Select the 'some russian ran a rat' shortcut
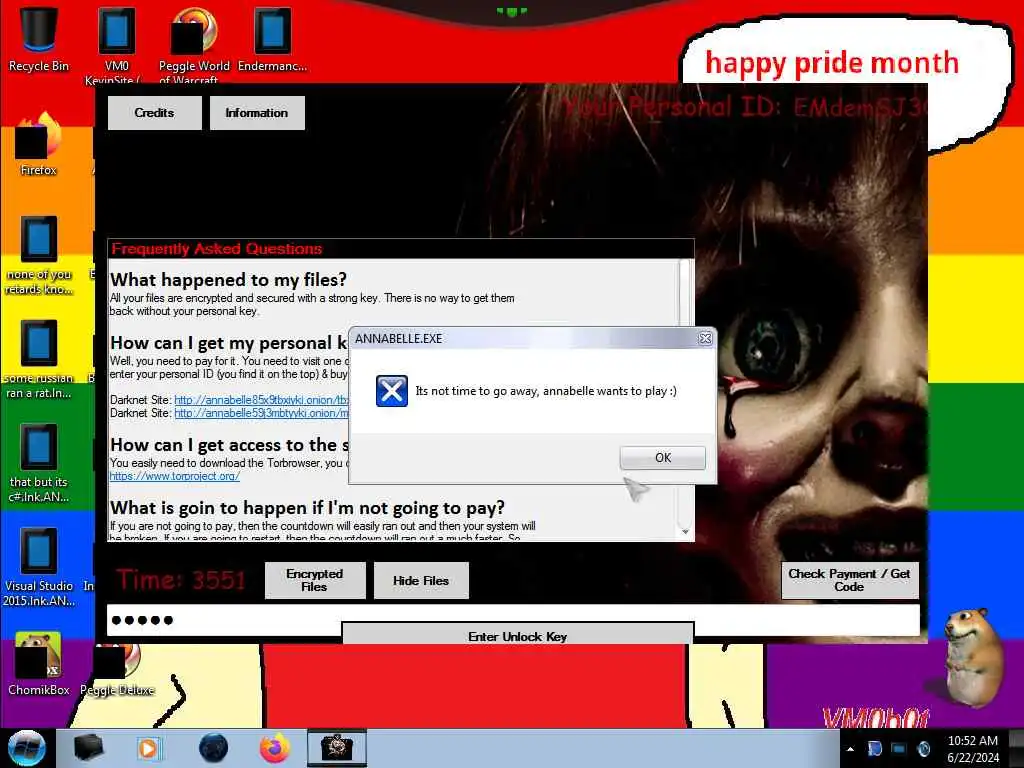 click(x=39, y=359)
